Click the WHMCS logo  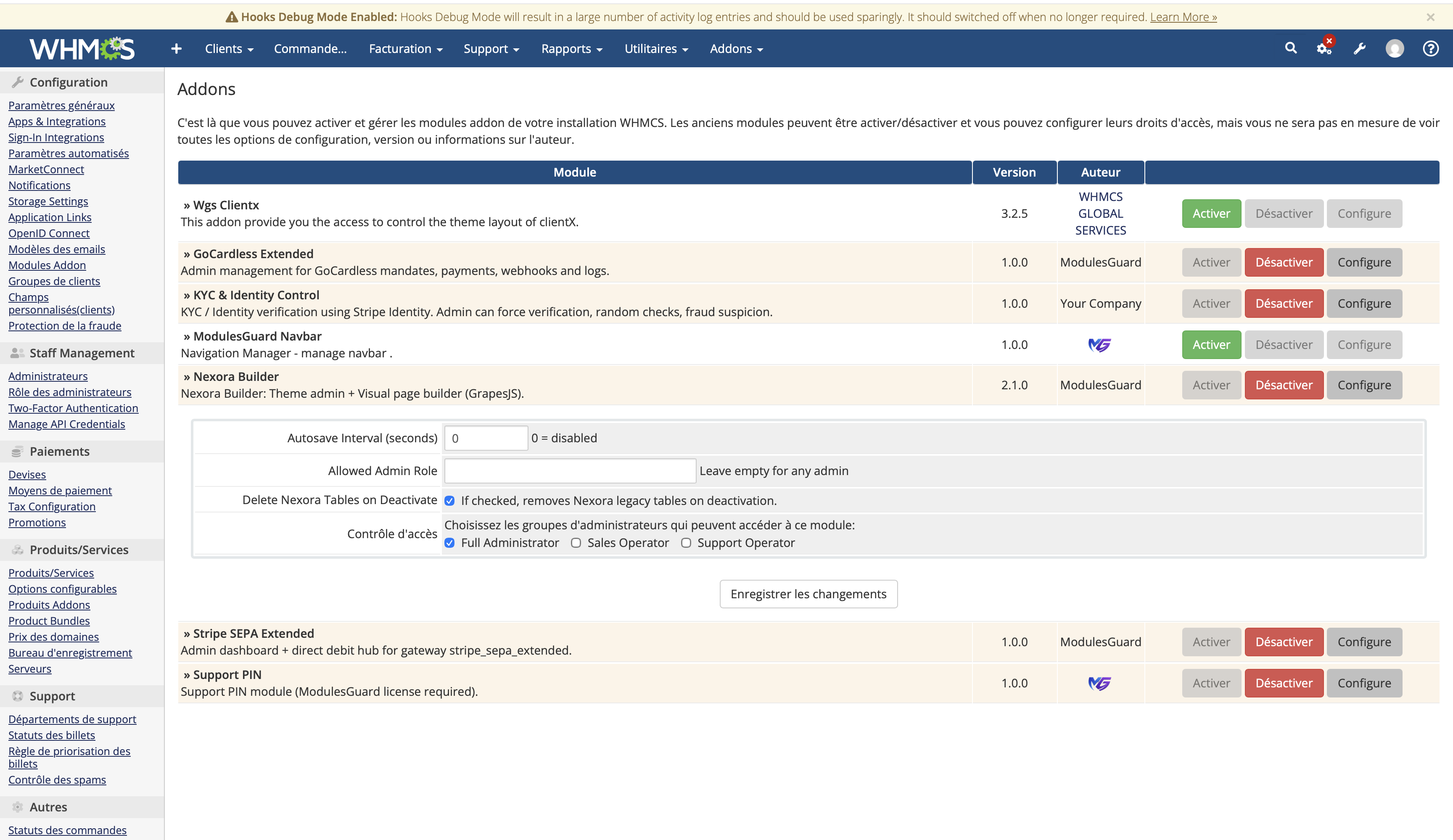coord(82,49)
